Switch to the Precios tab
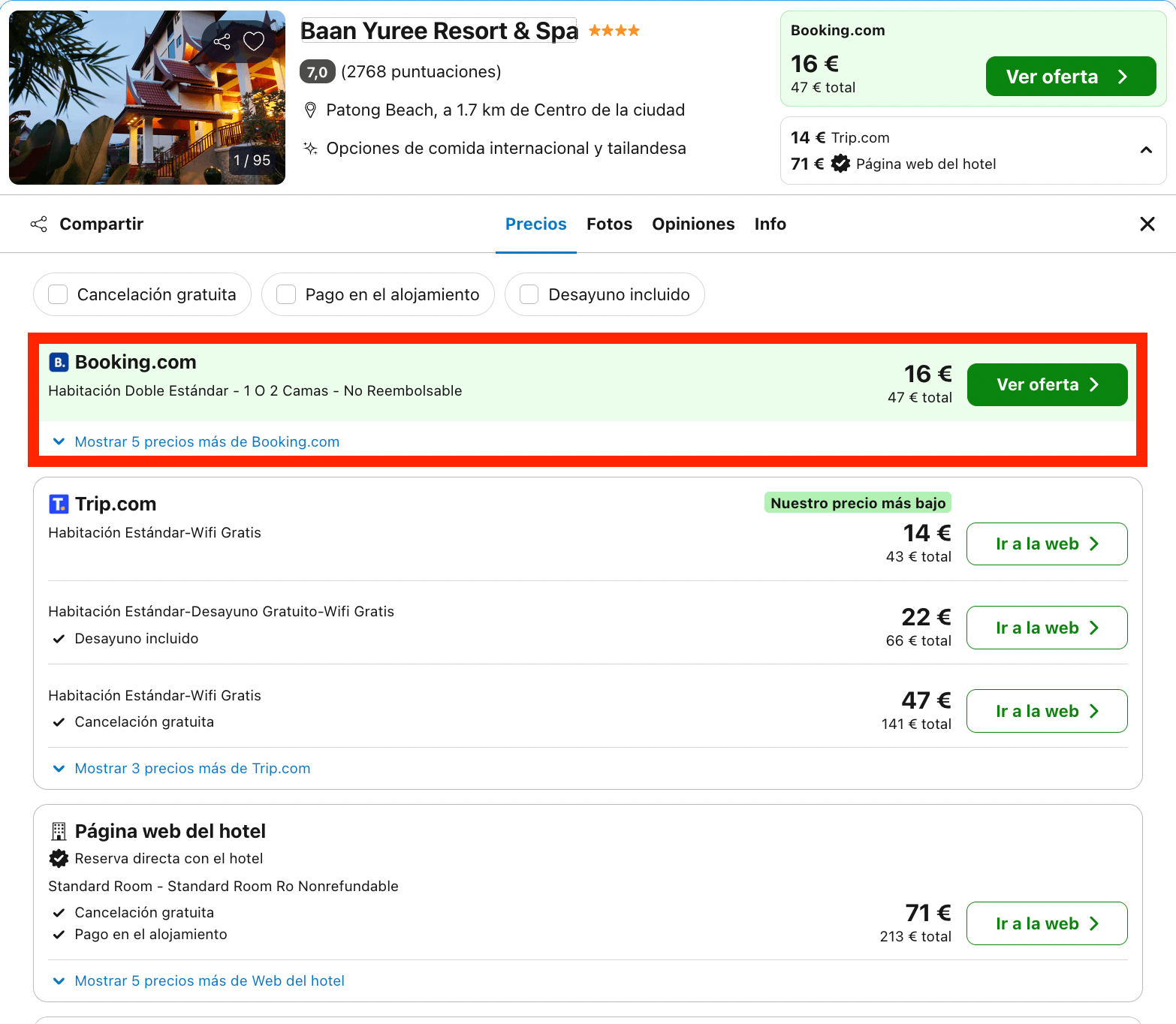This screenshot has width=1176, height=1024. coord(536,224)
